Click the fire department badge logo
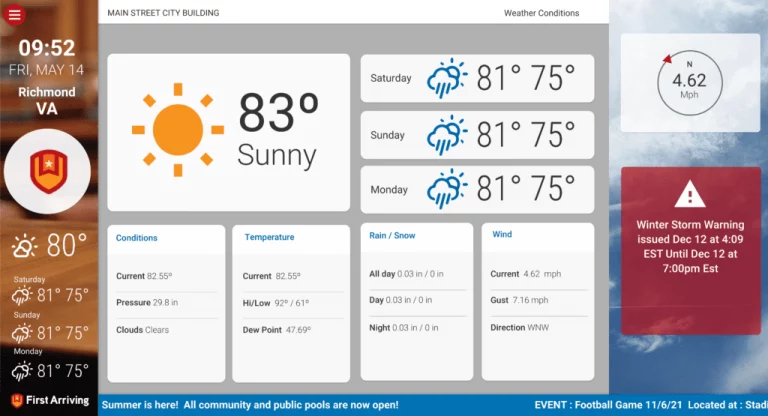The height and width of the screenshot is (416, 768). (x=47, y=172)
